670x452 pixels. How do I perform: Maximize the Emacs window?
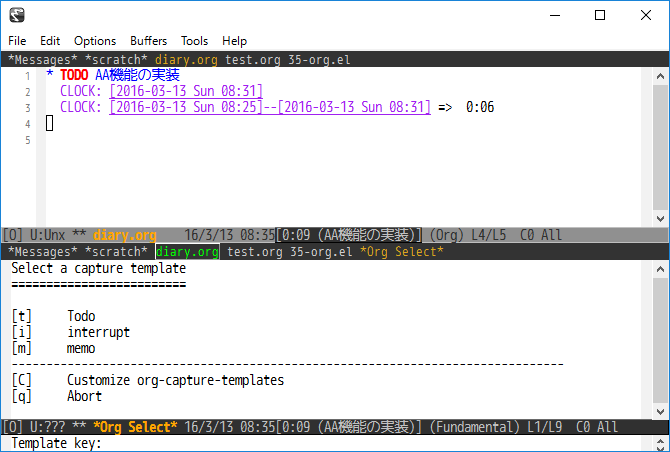pos(600,15)
